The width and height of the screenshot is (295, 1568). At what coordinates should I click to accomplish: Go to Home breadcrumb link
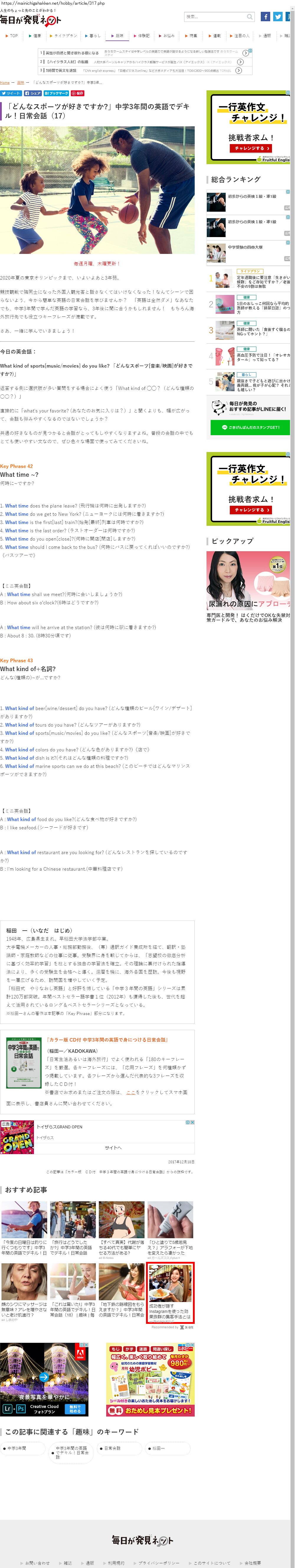5,82
